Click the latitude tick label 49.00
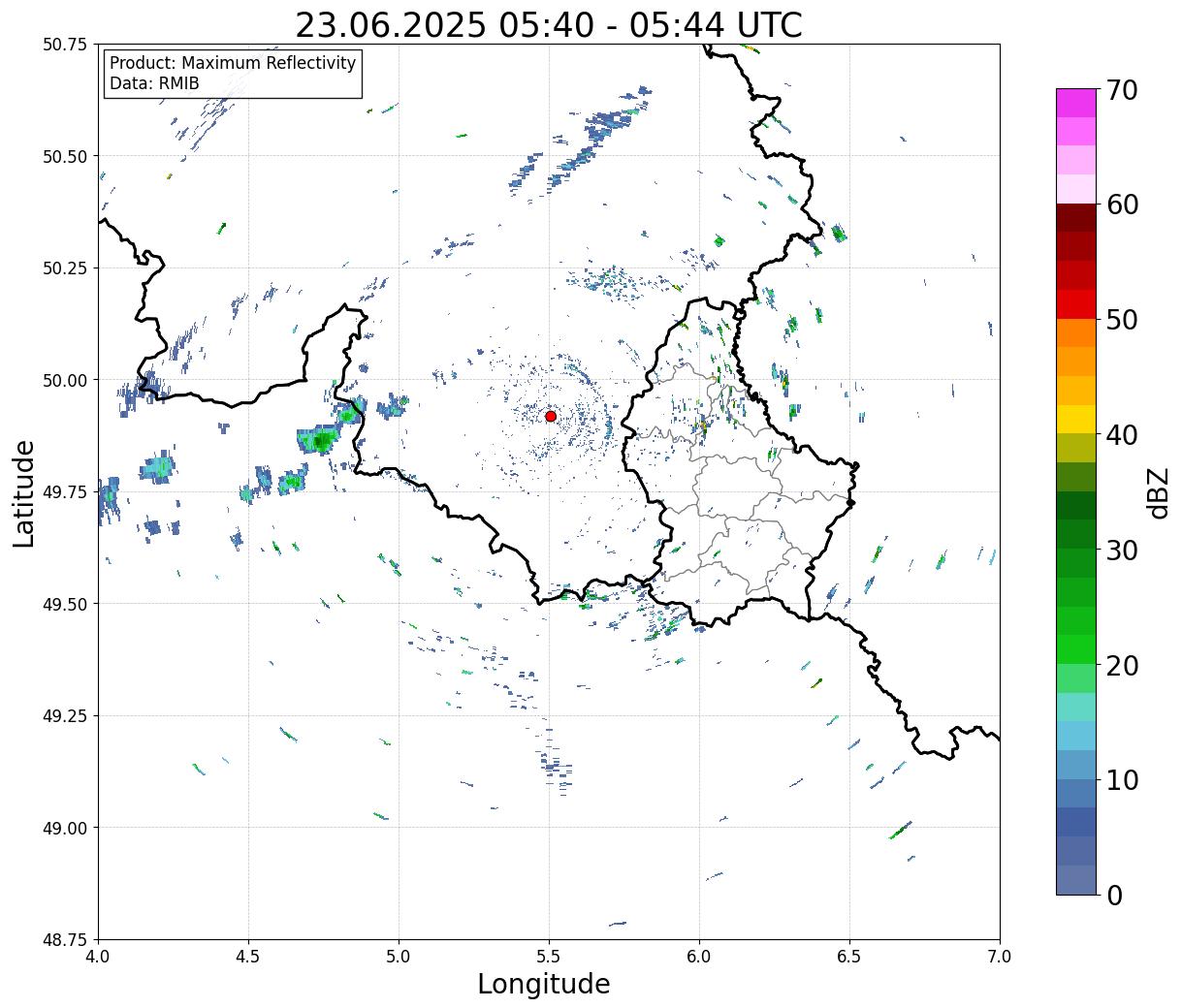The width and height of the screenshot is (1182, 1008). [x=65, y=828]
